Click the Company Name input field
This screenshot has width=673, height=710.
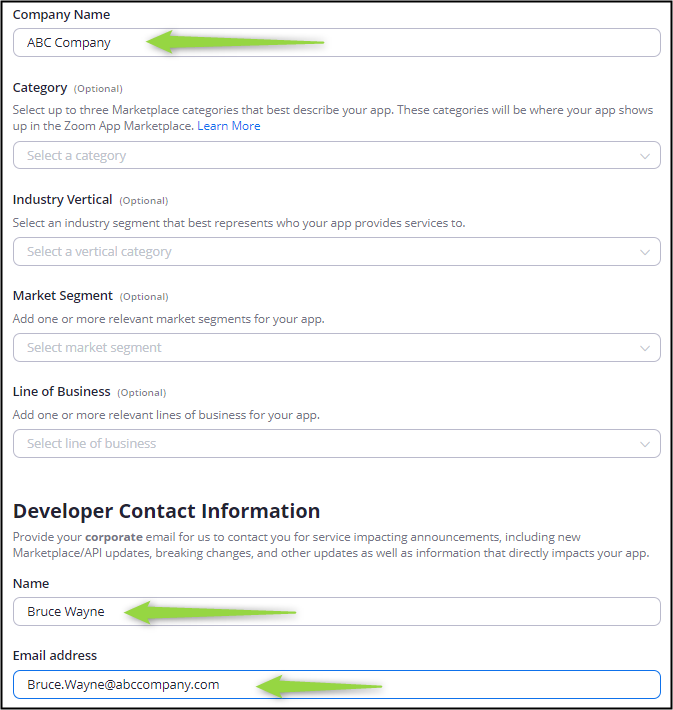[336, 43]
